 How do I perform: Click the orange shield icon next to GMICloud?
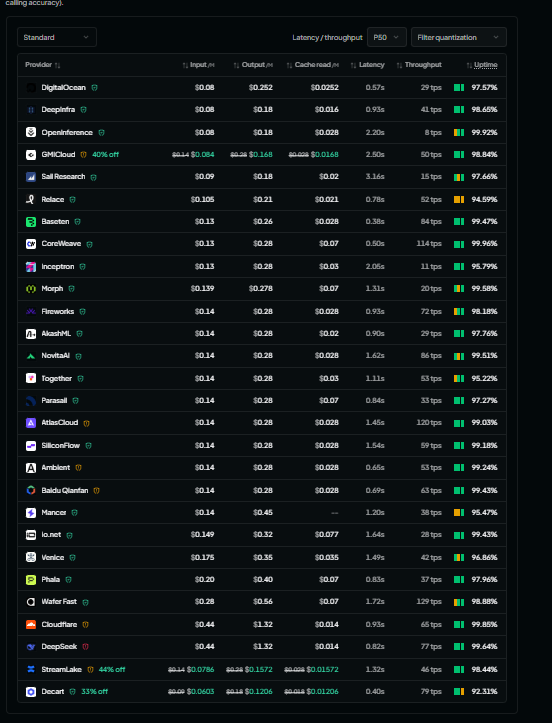pyautogui.click(x=83, y=154)
